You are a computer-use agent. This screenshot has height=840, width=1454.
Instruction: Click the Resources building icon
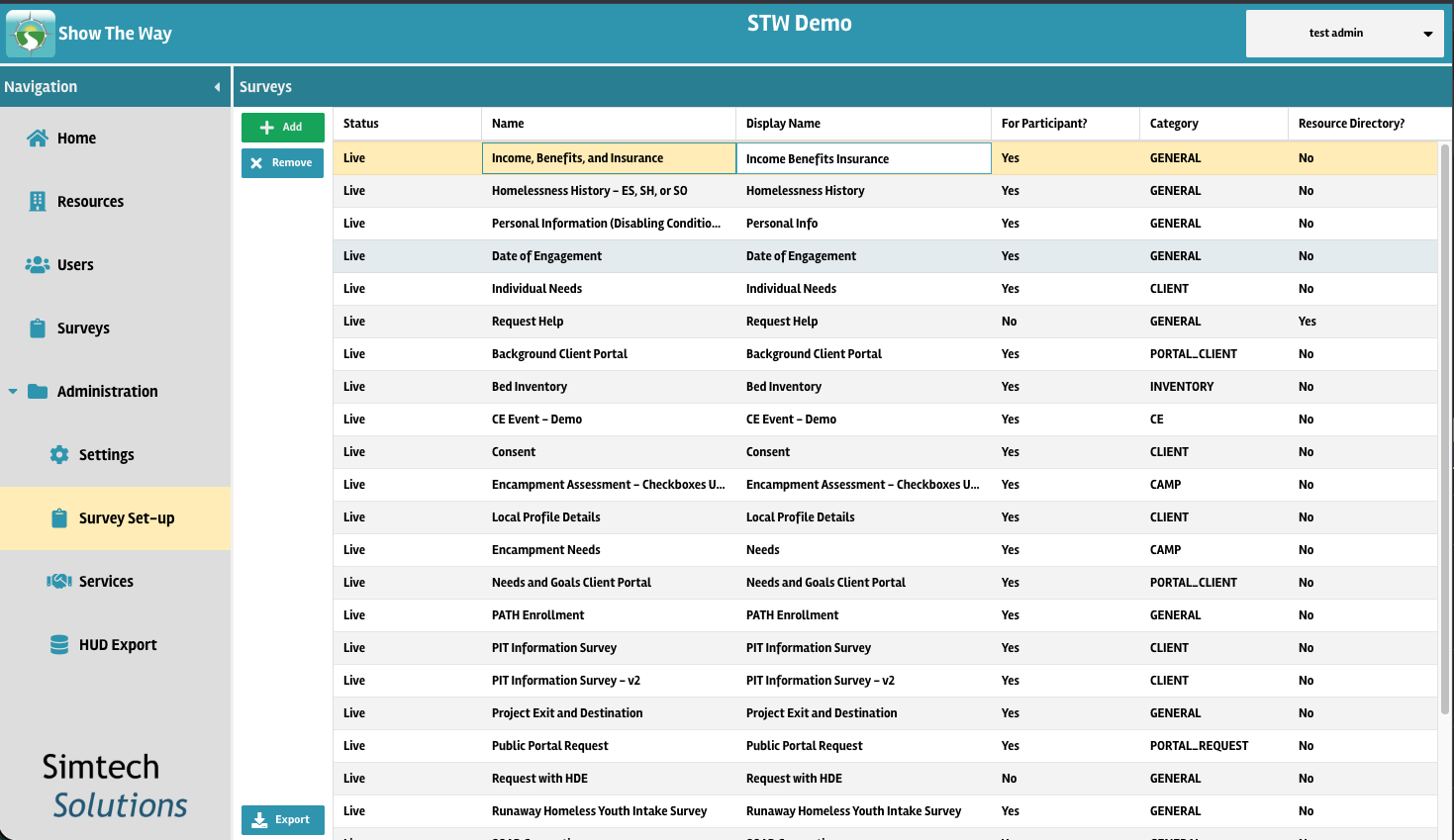click(x=38, y=202)
